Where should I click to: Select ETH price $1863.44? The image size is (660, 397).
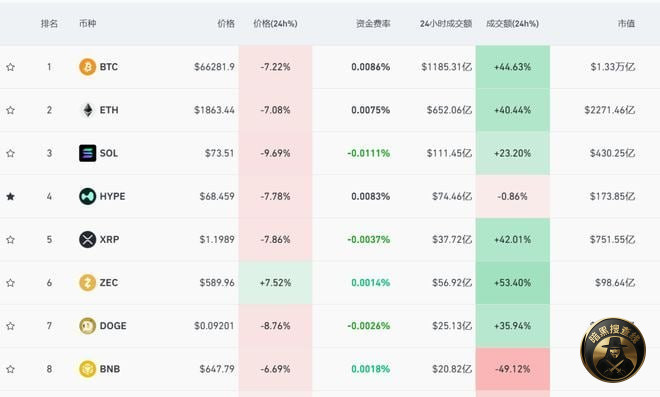point(214,110)
